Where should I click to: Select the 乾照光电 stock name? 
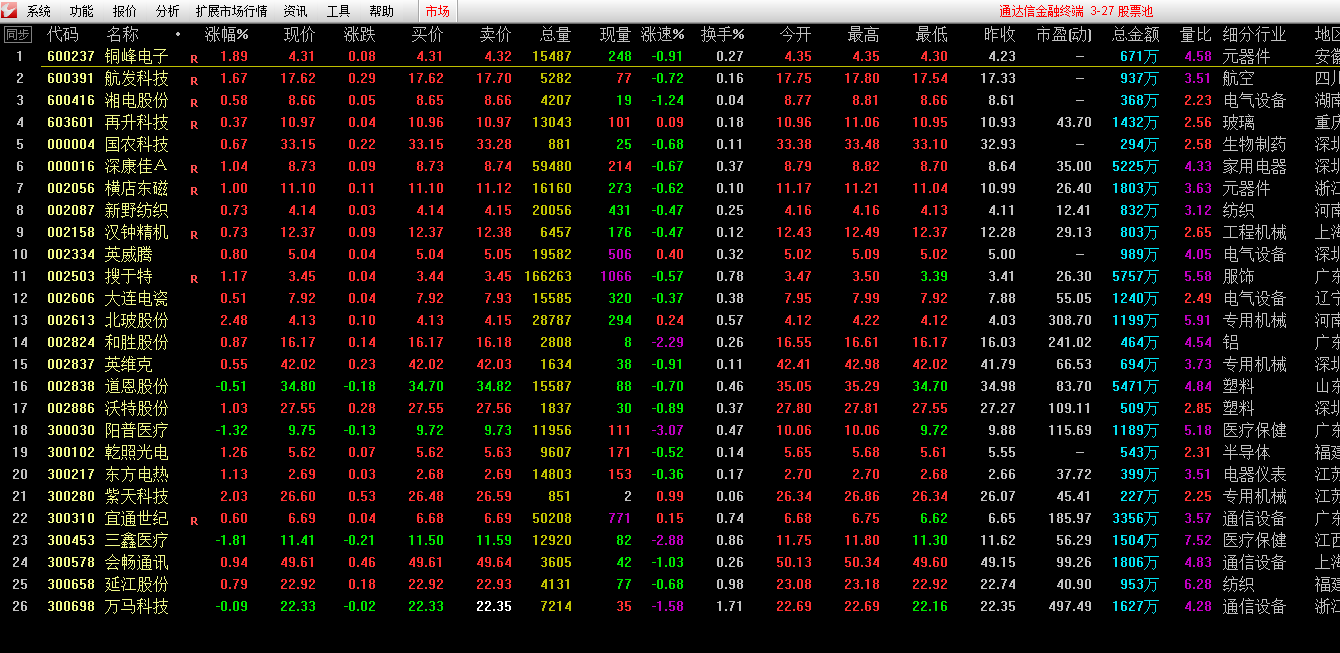point(137,452)
